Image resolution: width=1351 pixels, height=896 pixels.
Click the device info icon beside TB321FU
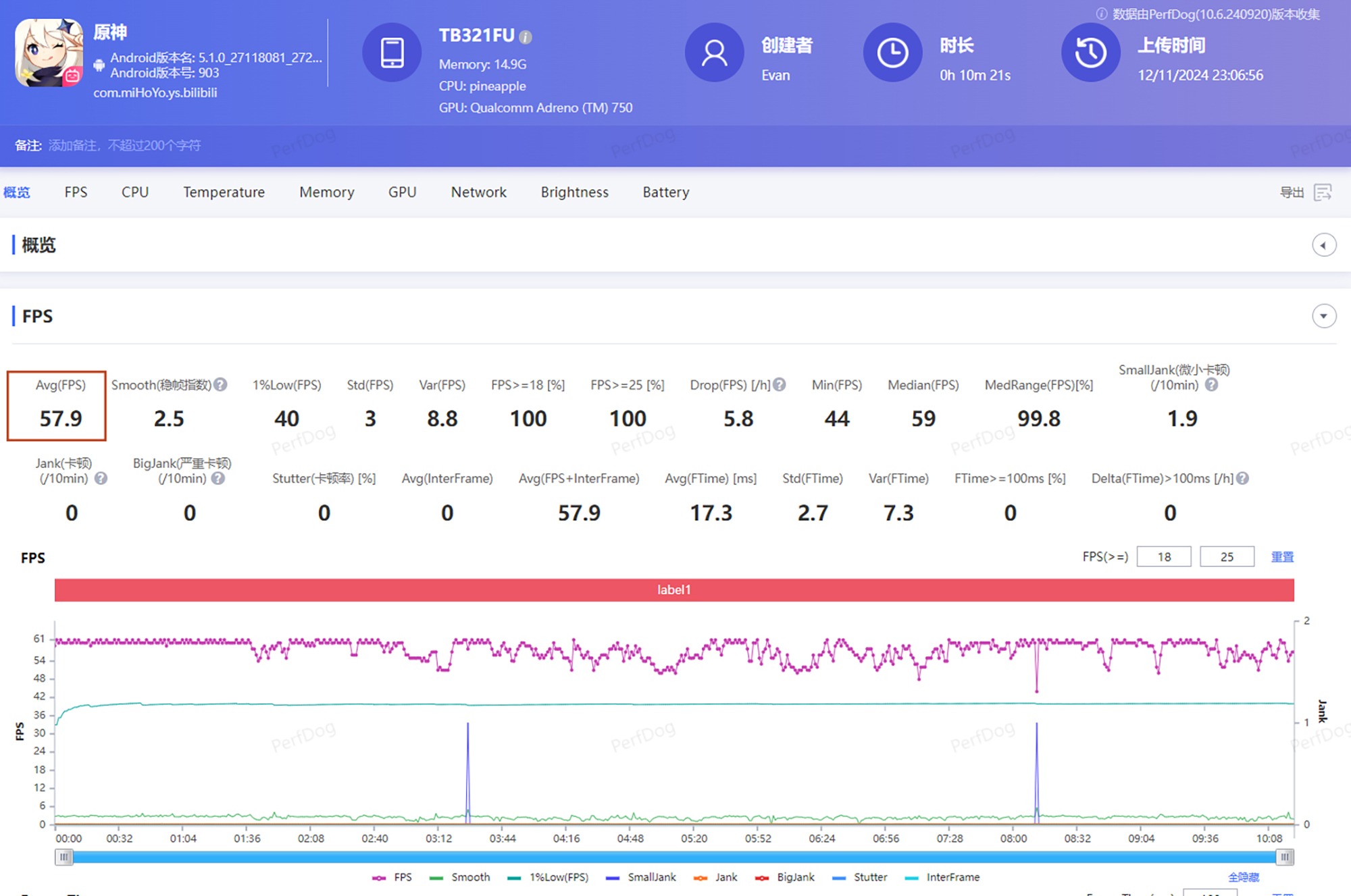coord(526,37)
